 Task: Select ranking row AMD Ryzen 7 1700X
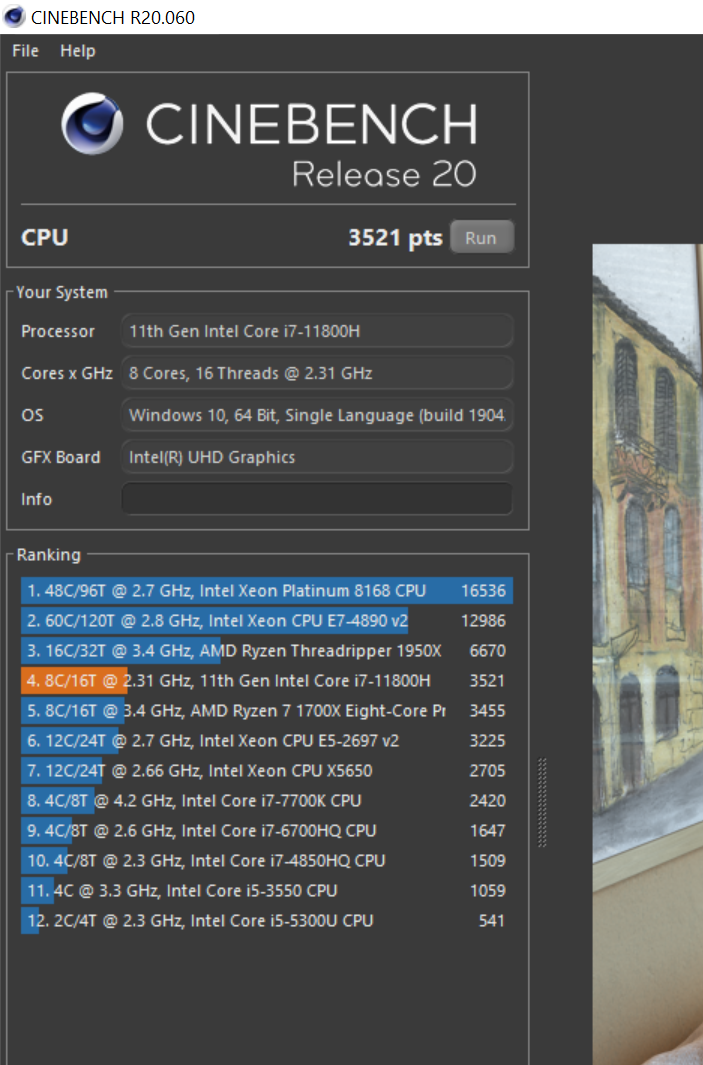click(x=267, y=710)
